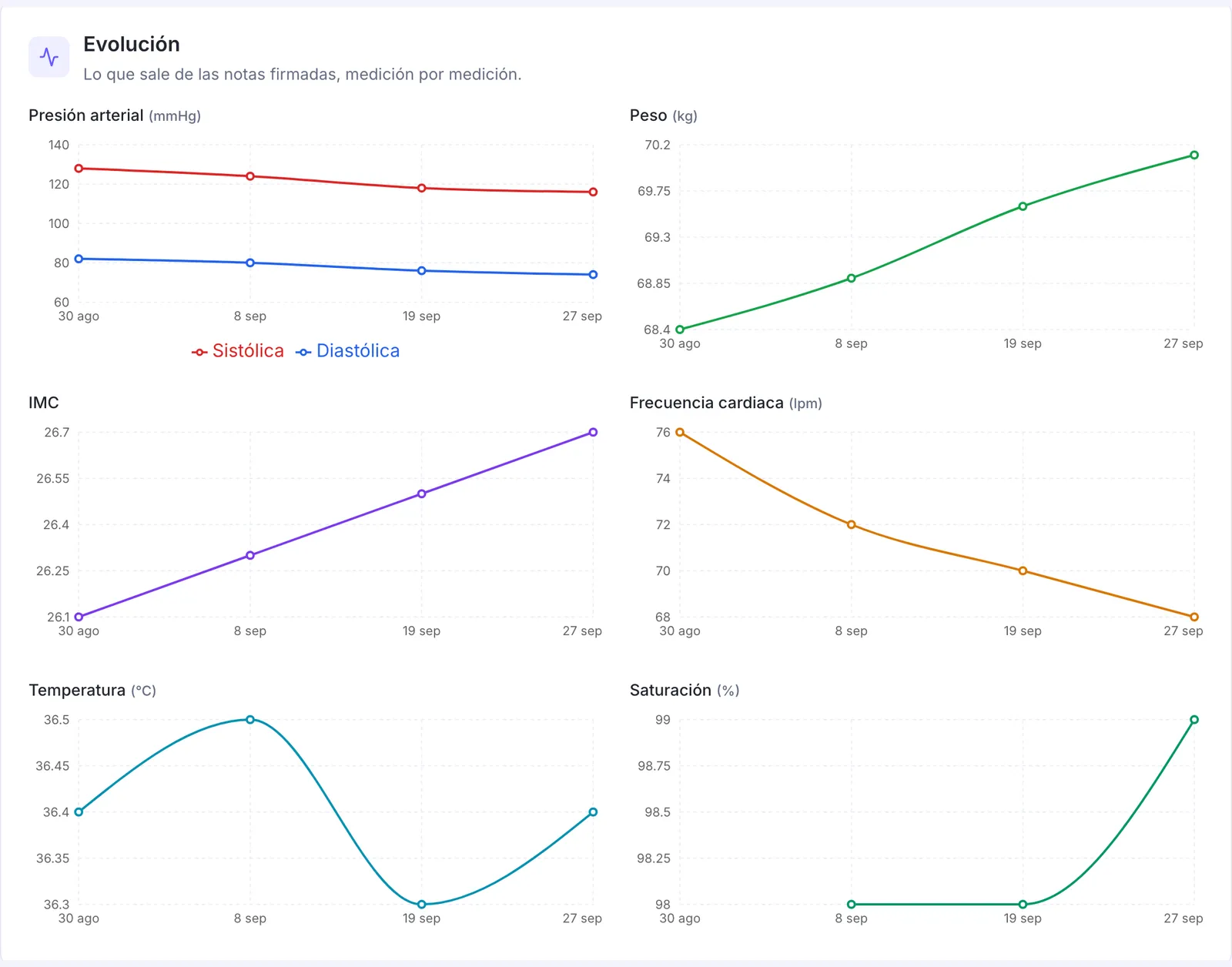Viewport: 1232px width, 967px height.
Task: Click the Saturación point for 8 sep
Action: (x=851, y=905)
